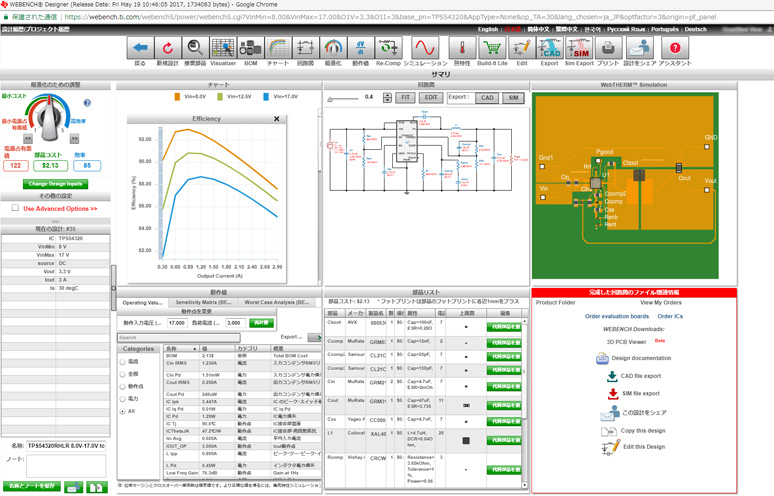Open the optimization dial toolbar icon
Viewport: 774px width, 496px height.
pyautogui.click(x=333, y=48)
